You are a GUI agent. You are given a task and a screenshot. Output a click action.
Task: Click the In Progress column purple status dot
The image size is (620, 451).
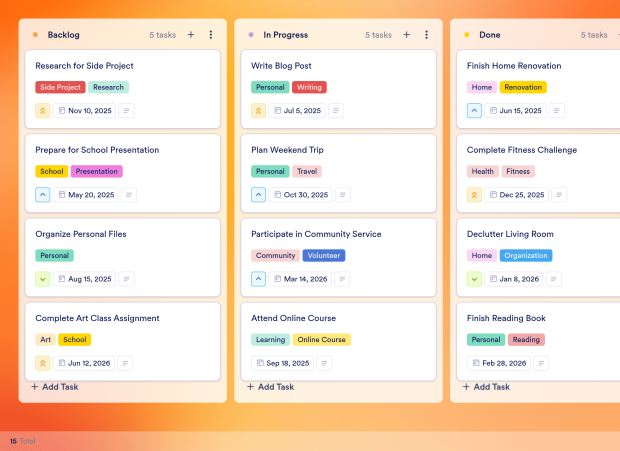[251, 35]
